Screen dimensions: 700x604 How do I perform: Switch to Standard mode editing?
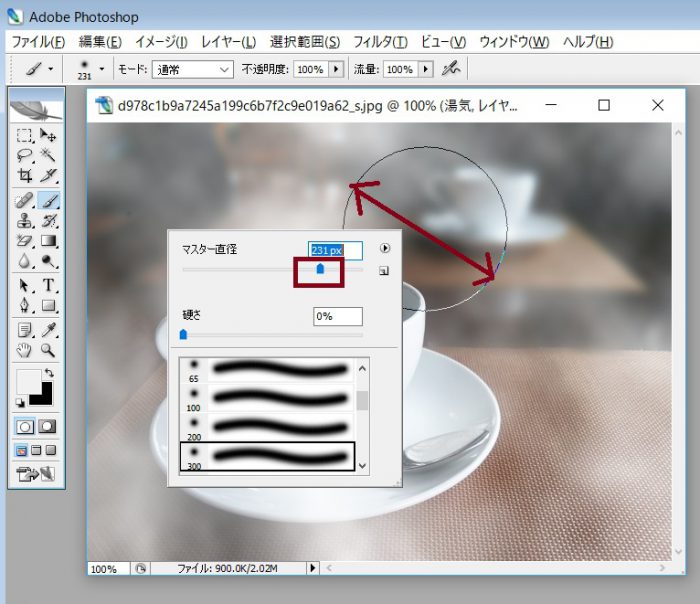click(x=25, y=427)
